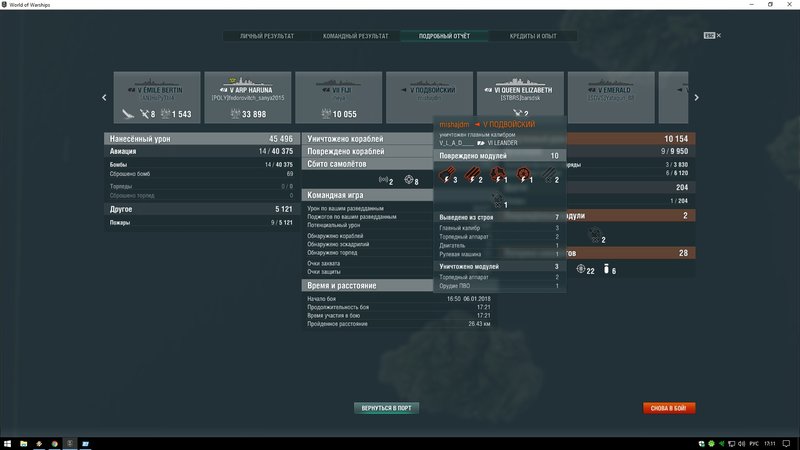Click destroyed module icon in right panel
This screenshot has width=800, height=450.
594,235
